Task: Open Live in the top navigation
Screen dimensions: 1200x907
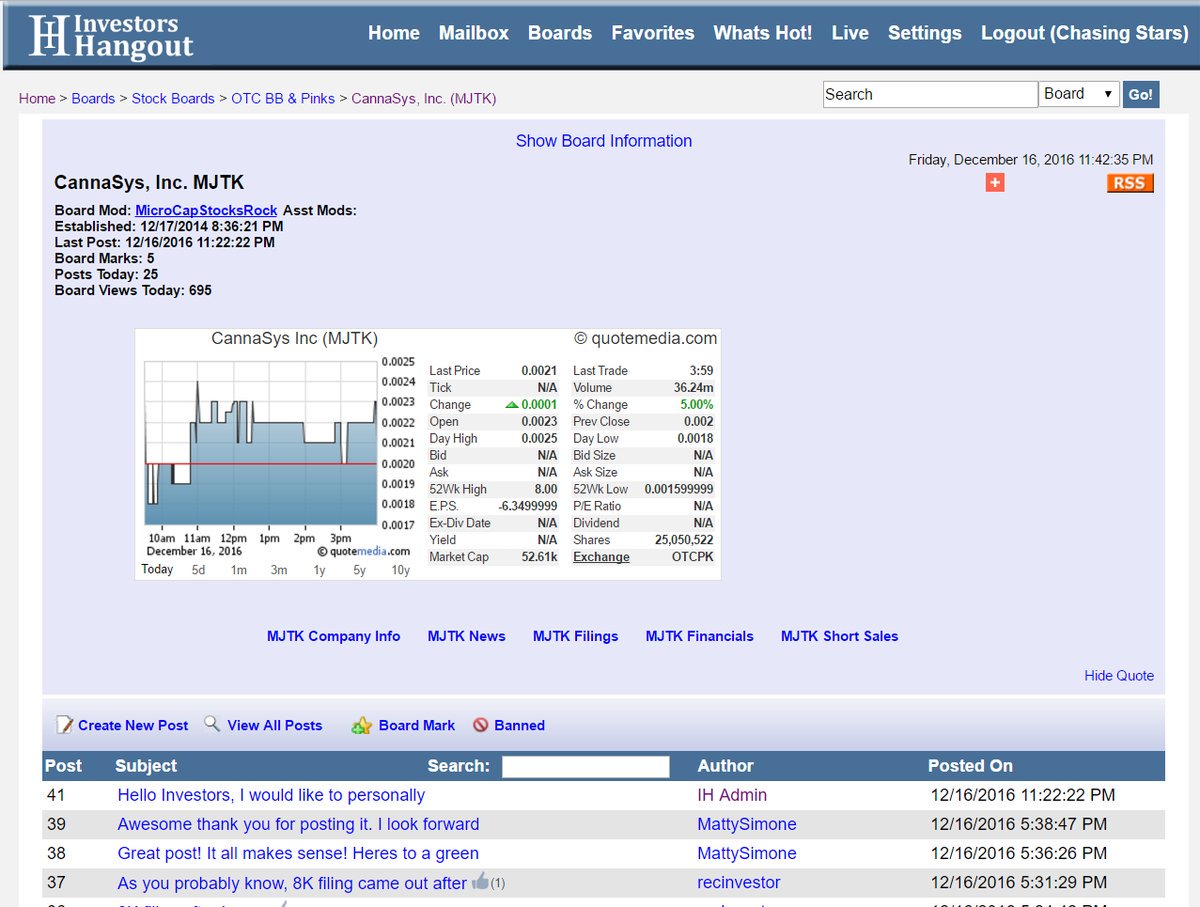Action: point(850,33)
